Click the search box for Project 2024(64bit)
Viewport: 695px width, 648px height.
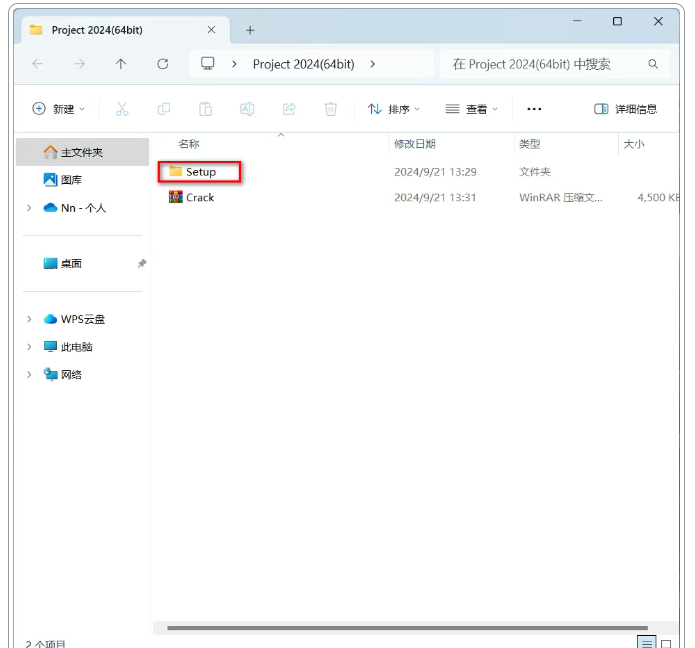(554, 64)
